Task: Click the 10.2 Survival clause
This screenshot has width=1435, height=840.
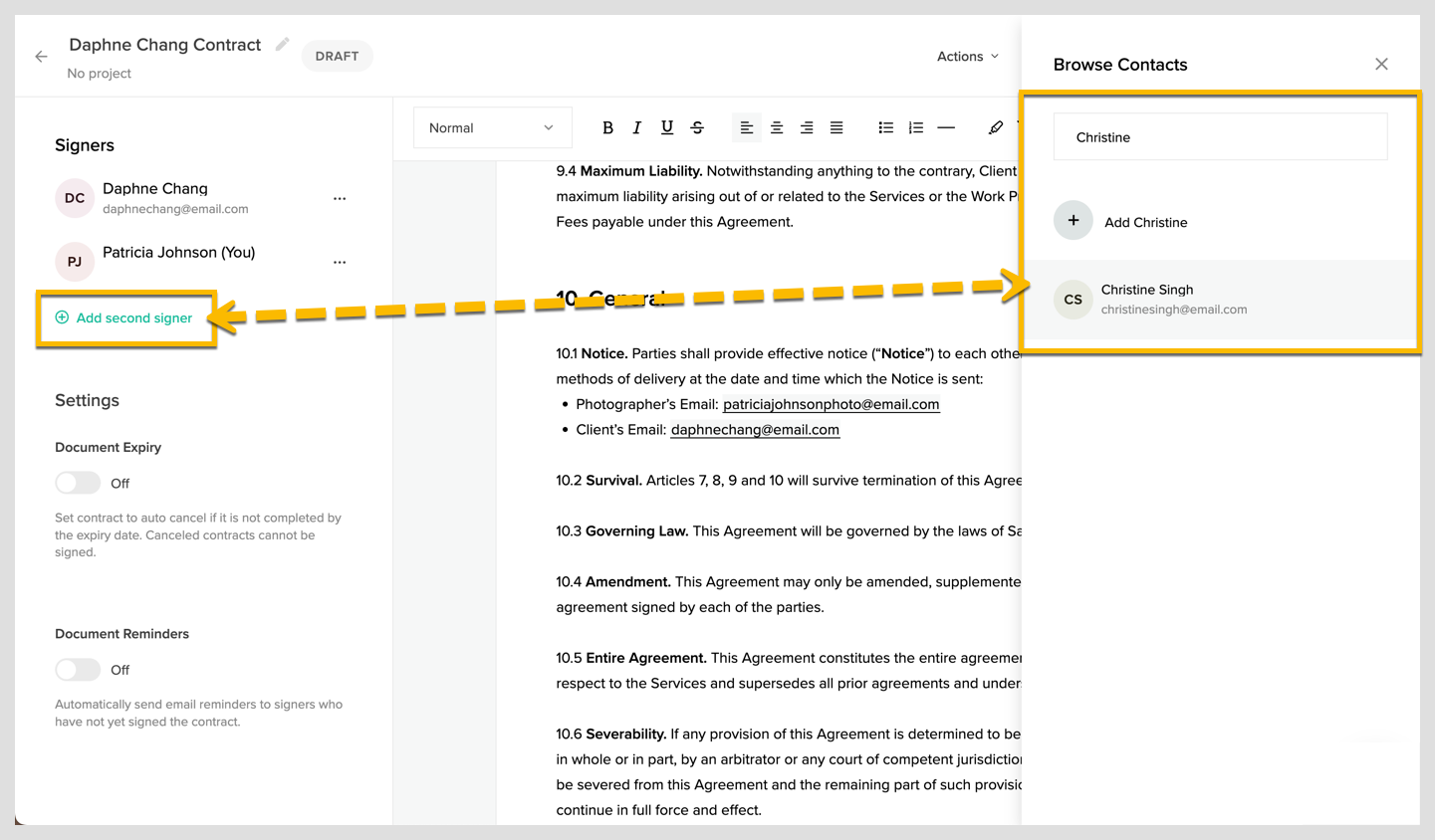Action: (x=789, y=481)
